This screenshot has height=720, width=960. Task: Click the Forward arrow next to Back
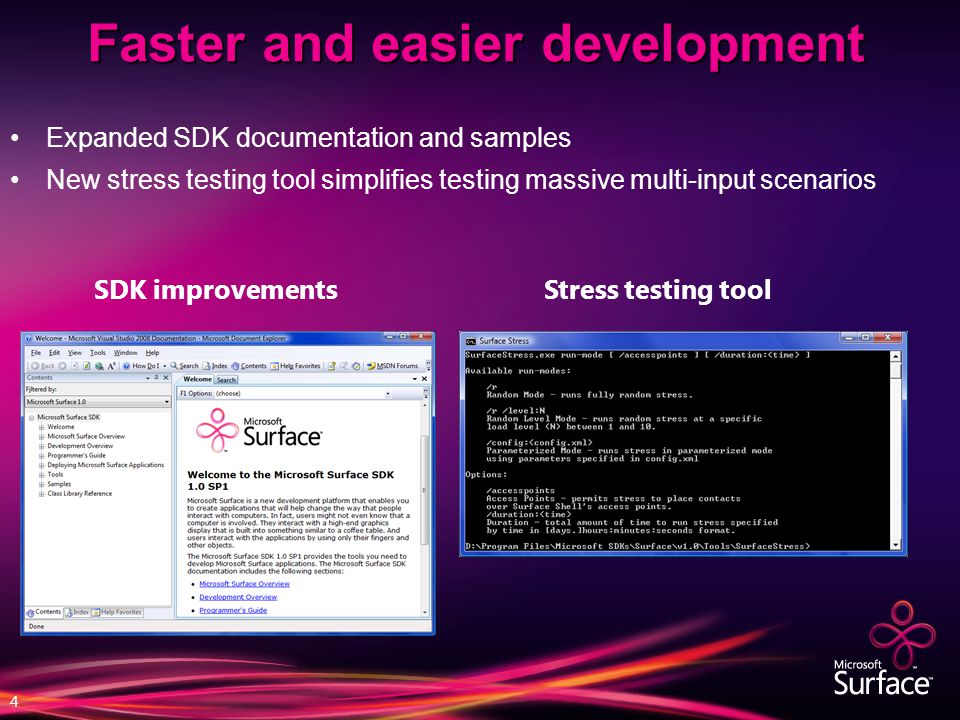click(x=62, y=366)
